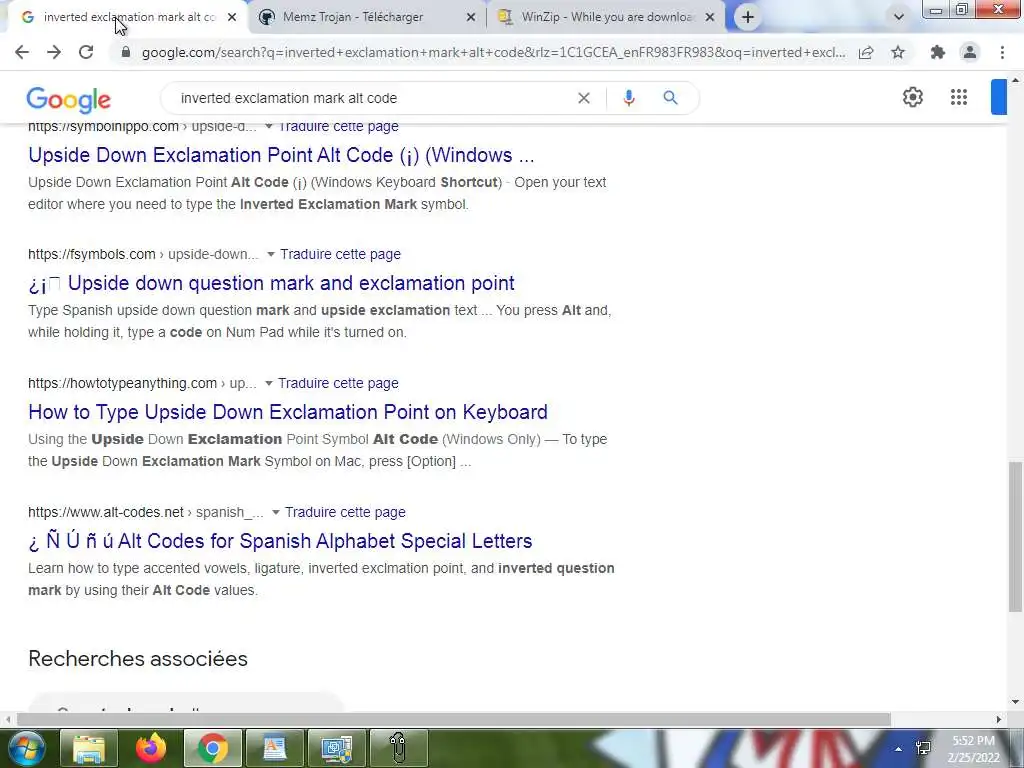Click Traduire cette page for alt-codes.net result
1024x768 pixels.
click(x=345, y=512)
